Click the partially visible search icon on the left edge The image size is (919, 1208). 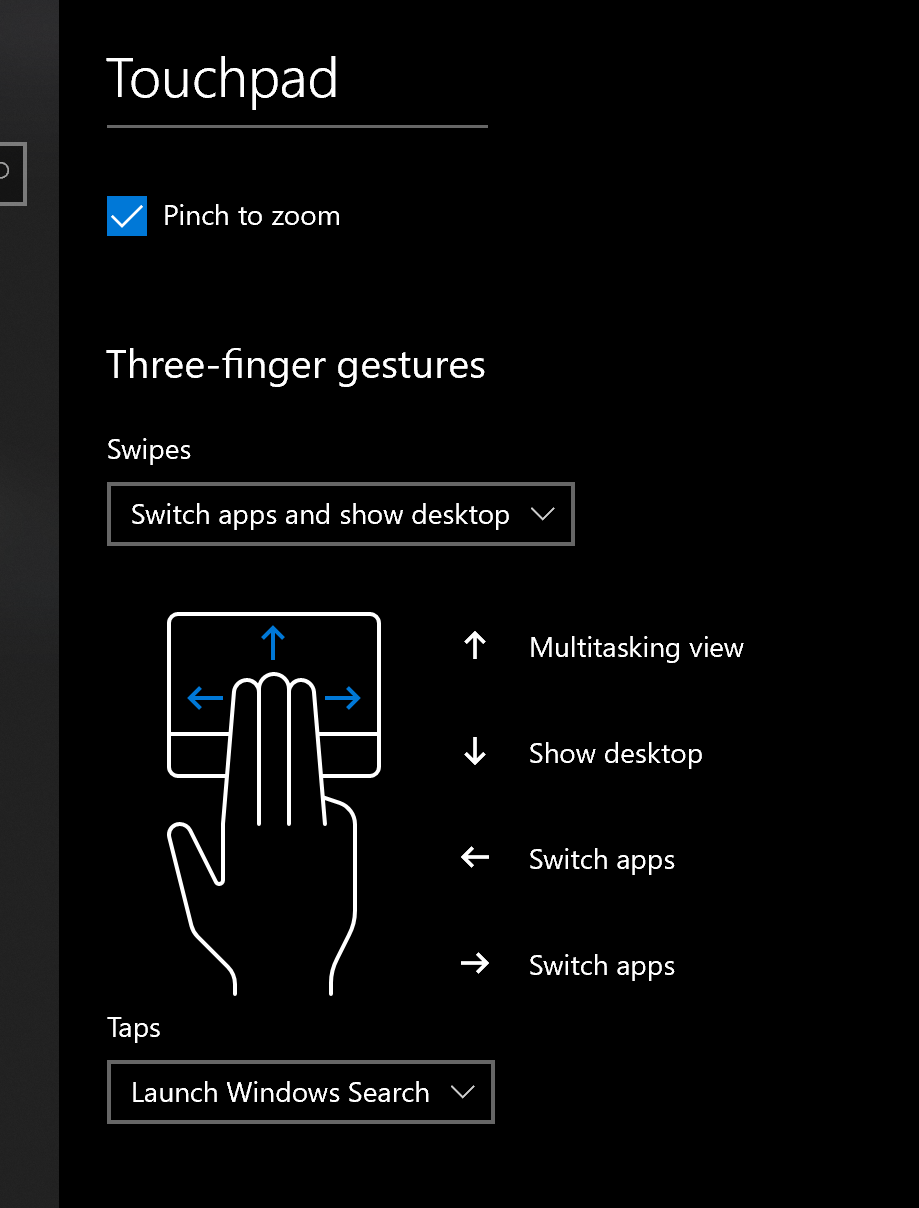8,173
